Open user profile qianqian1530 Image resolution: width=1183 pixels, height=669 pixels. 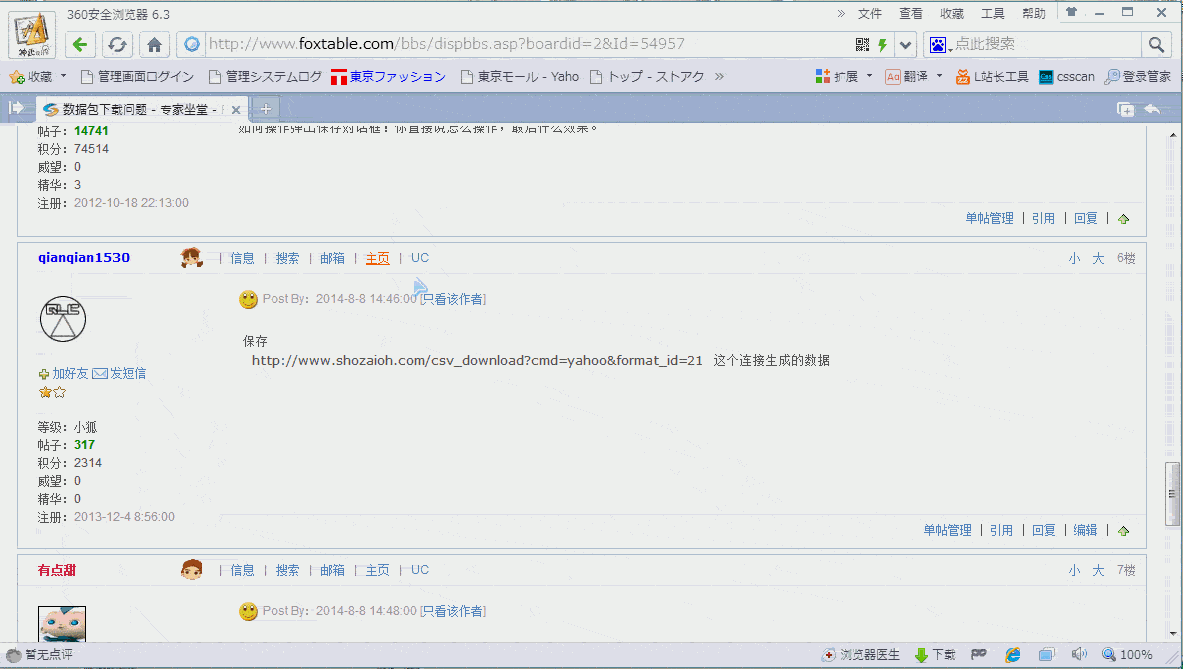click(x=84, y=257)
